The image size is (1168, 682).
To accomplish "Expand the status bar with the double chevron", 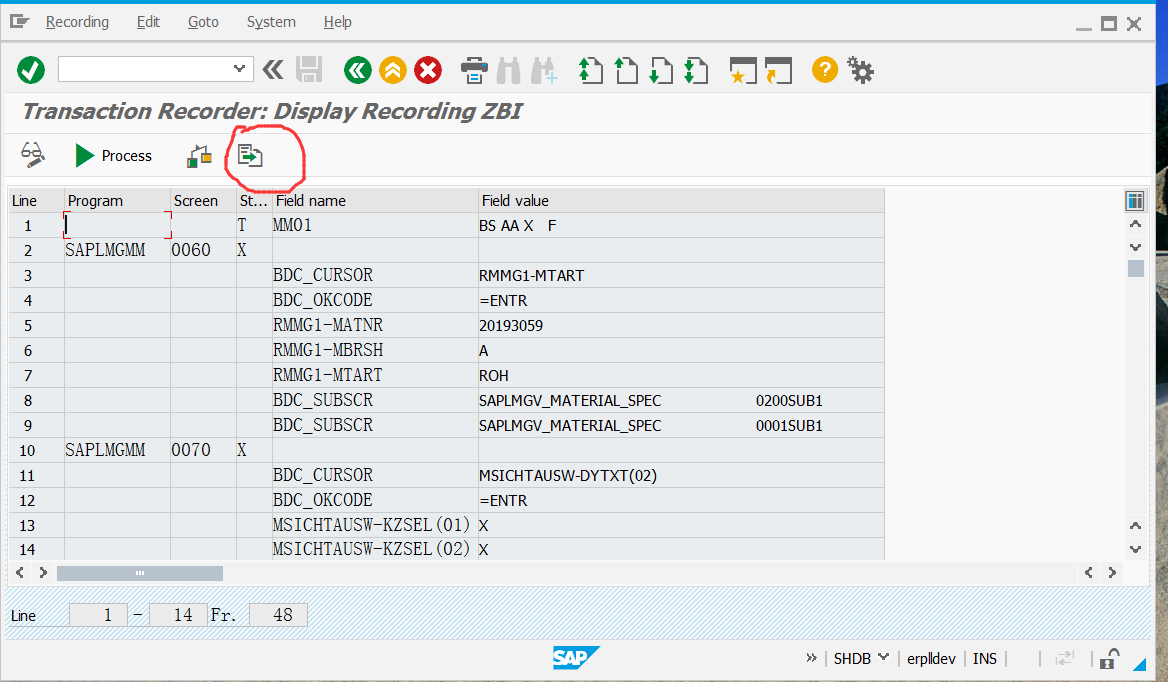I will tap(812, 658).
